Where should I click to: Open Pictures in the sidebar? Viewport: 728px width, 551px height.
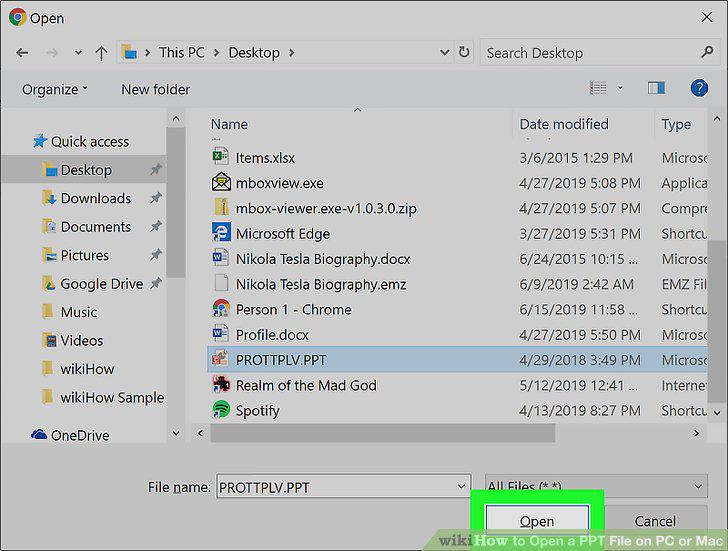pyautogui.click(x=75, y=255)
